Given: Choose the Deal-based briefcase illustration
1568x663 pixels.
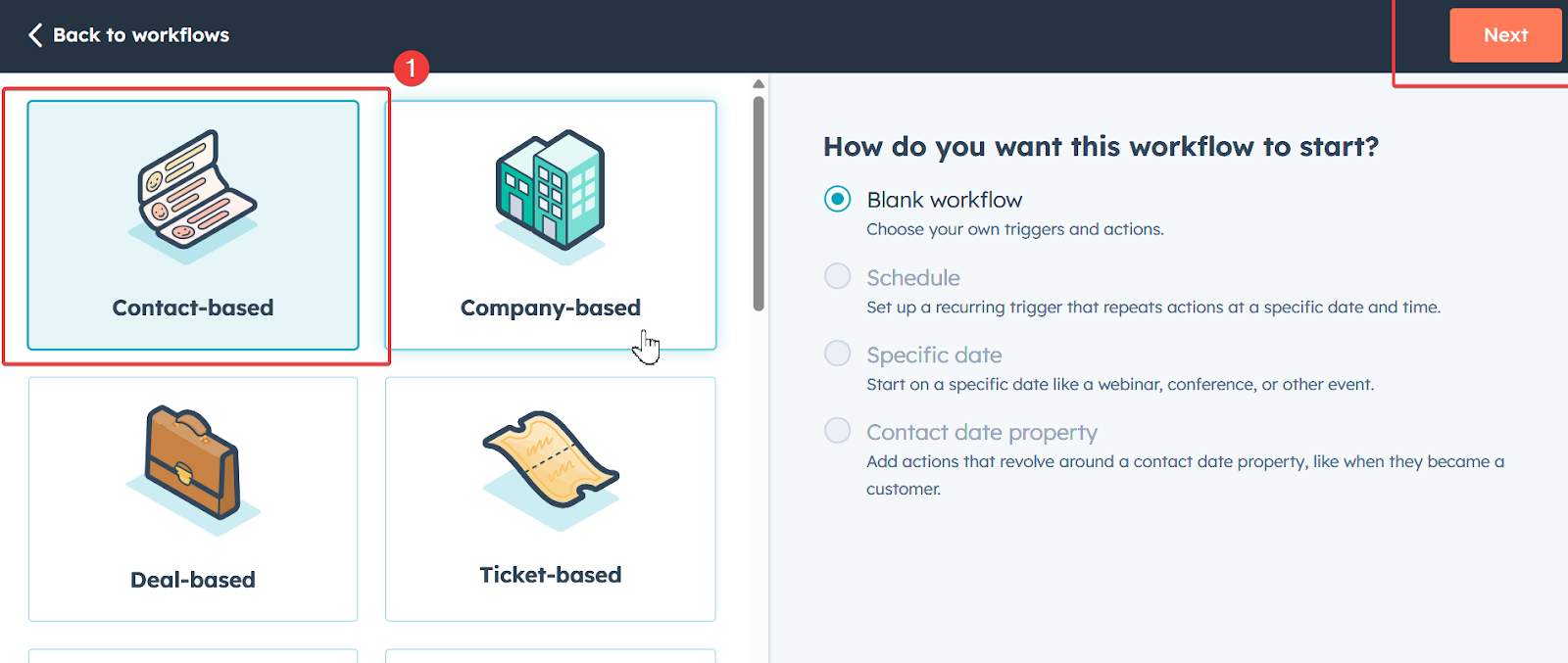Looking at the screenshot, I should click(x=192, y=467).
